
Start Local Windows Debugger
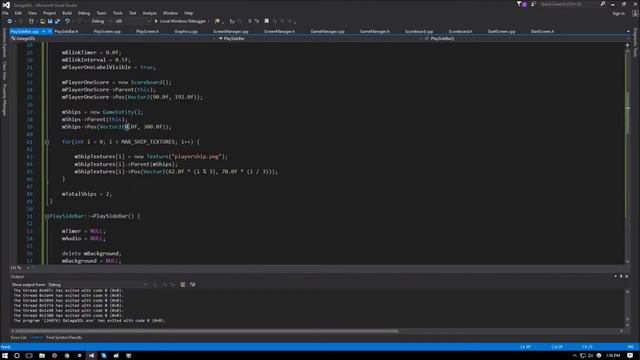(180, 21)
